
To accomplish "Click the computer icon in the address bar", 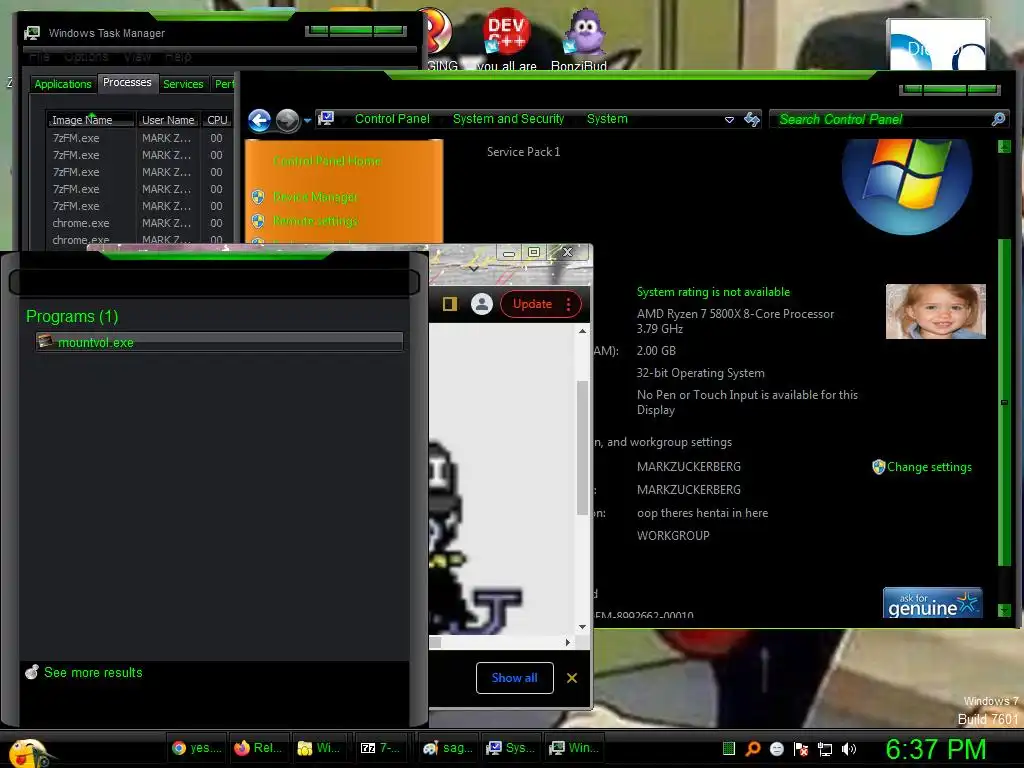I will (x=326, y=119).
